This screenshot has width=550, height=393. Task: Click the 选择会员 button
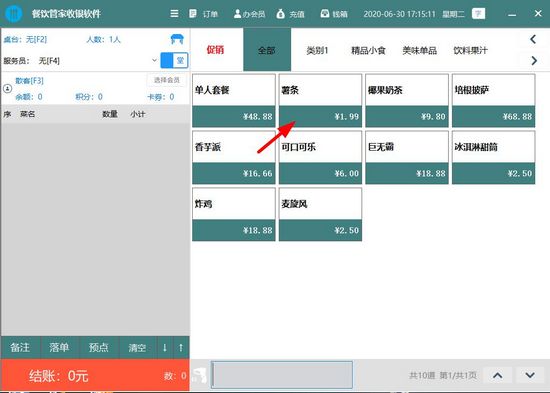(167, 80)
